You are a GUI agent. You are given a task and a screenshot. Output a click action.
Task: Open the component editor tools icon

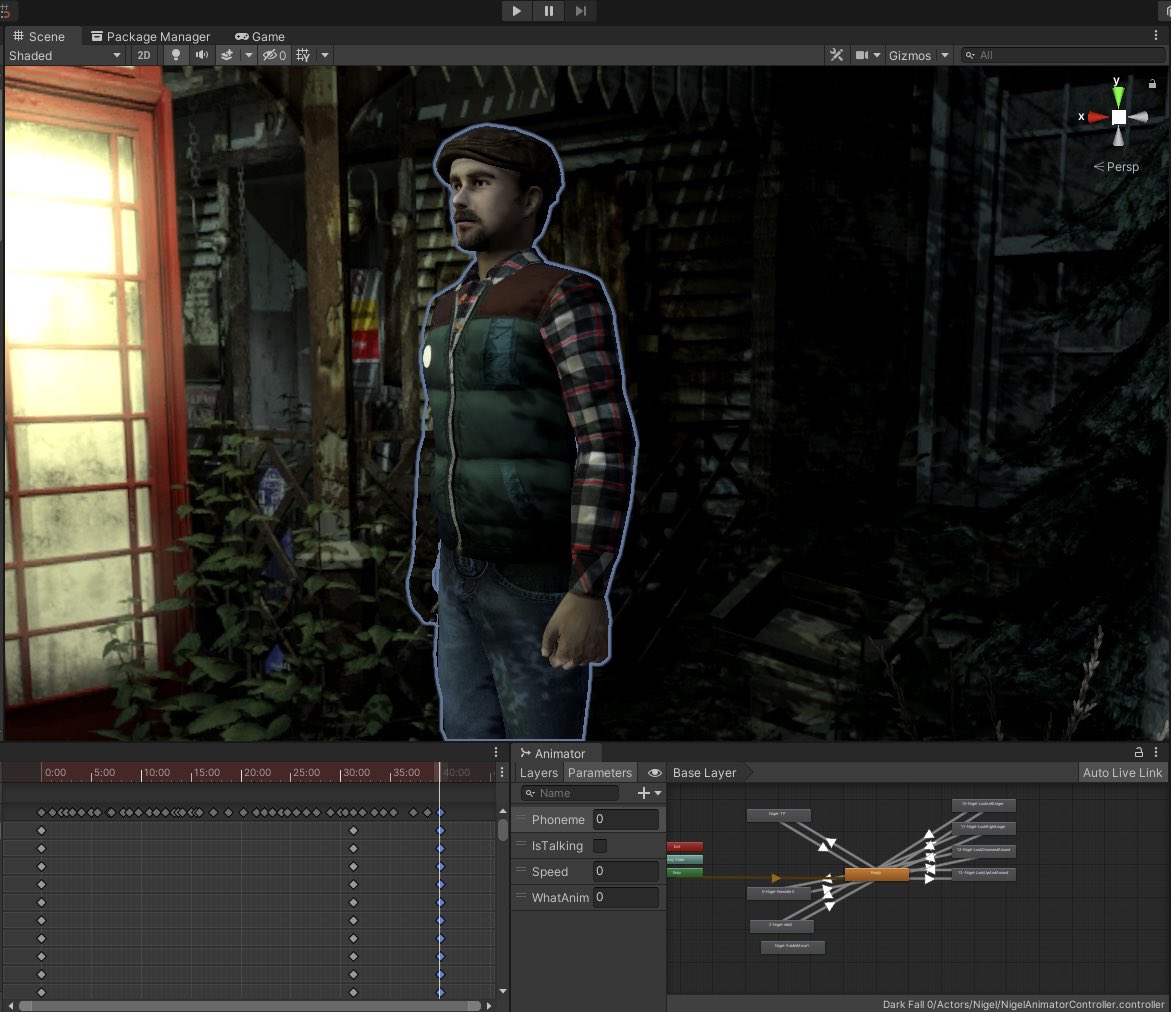pyautogui.click(x=836, y=55)
